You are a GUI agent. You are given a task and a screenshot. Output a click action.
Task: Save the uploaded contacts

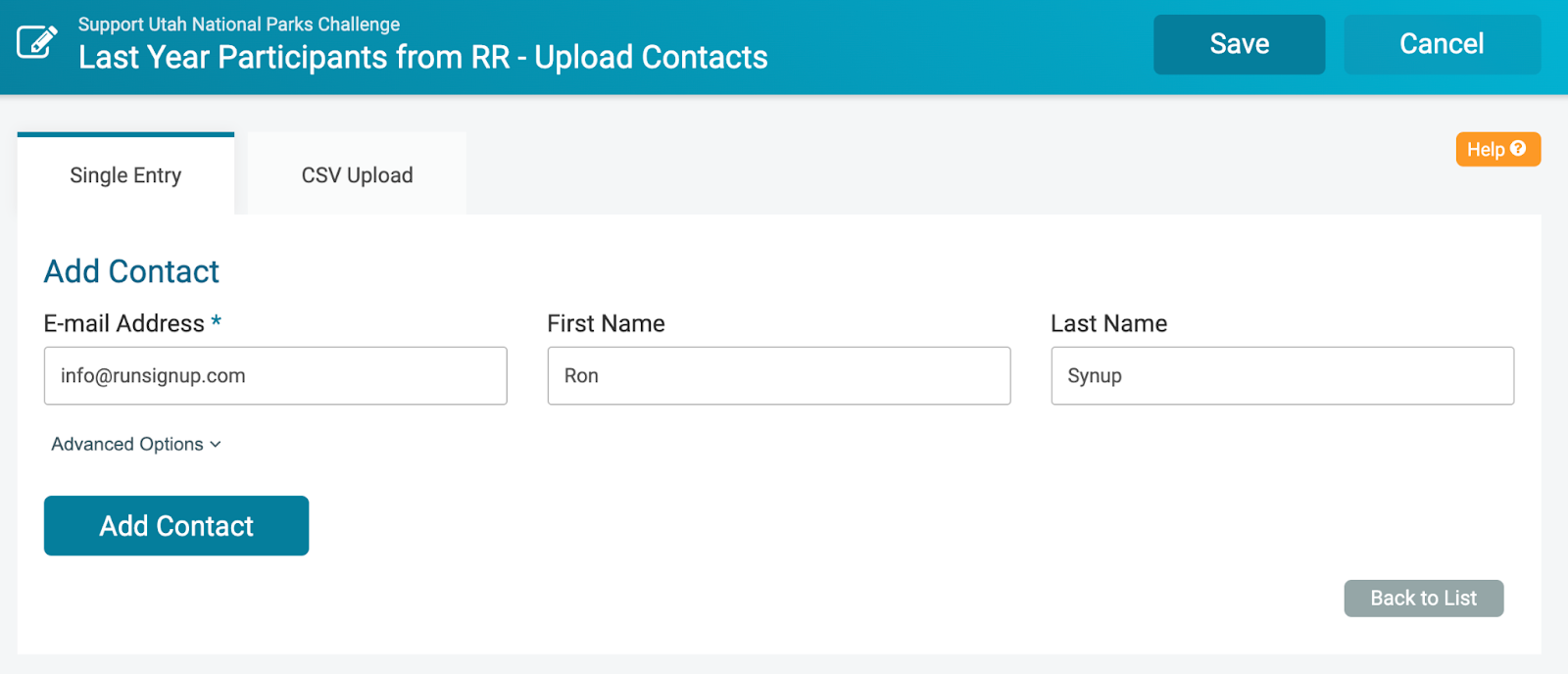(x=1239, y=44)
